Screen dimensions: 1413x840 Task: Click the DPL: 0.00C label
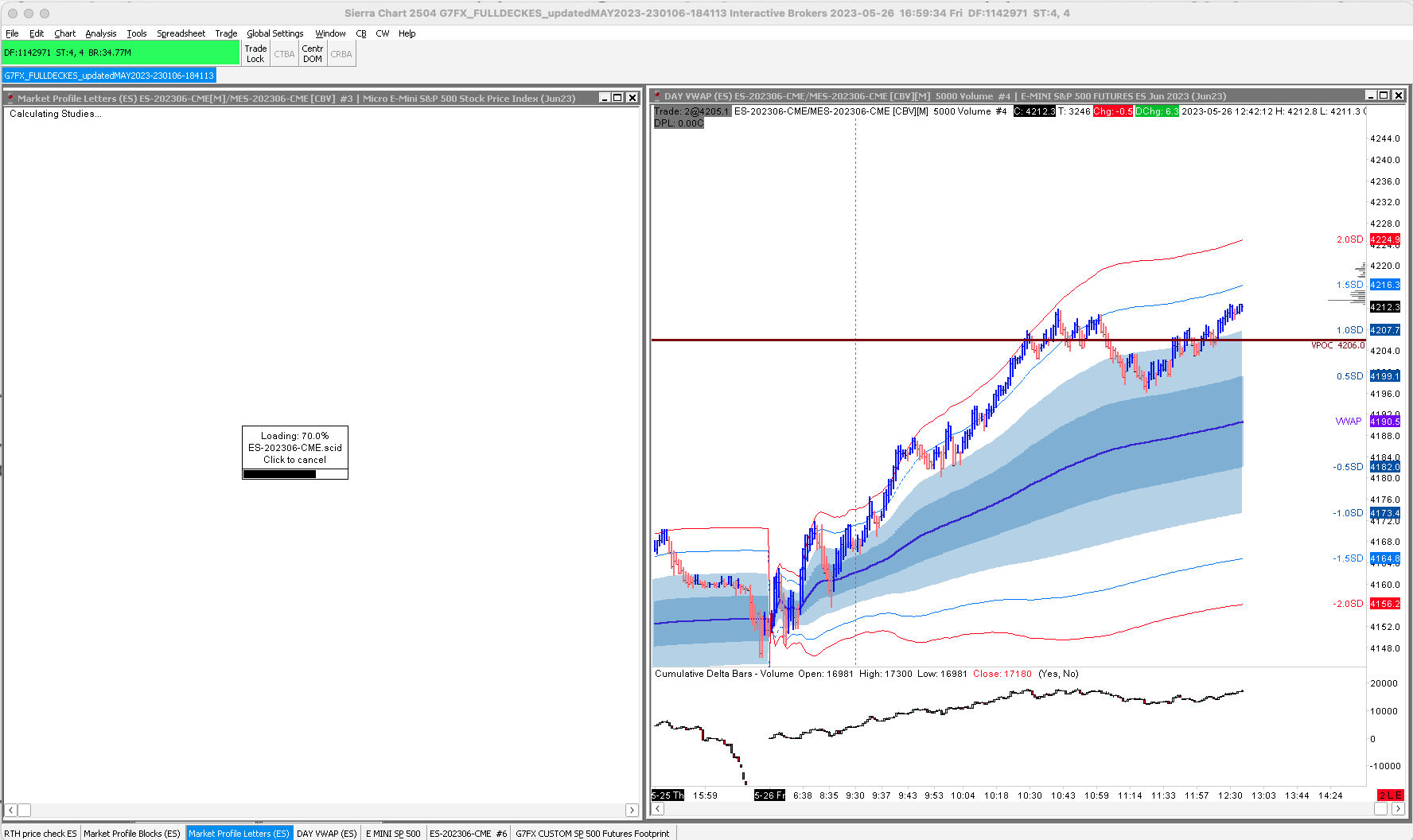(x=679, y=123)
